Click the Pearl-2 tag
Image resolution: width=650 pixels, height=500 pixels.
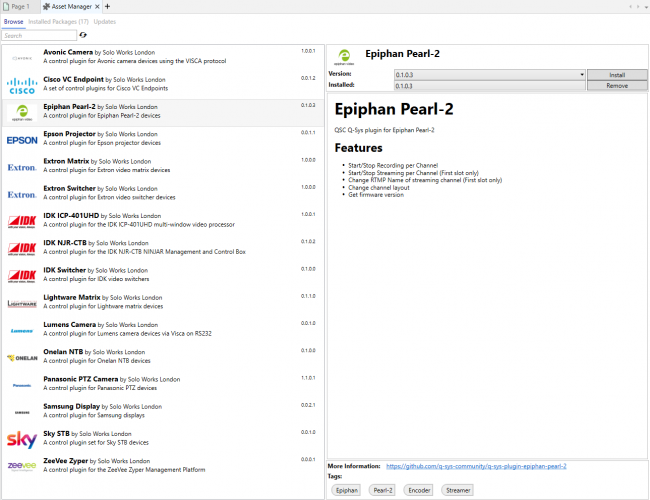(383, 490)
